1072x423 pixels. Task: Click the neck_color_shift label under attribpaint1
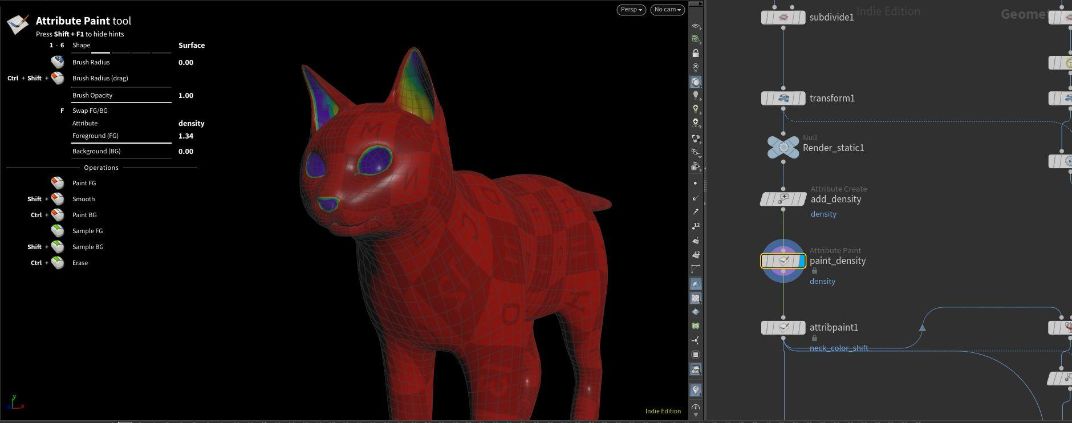[839, 348]
